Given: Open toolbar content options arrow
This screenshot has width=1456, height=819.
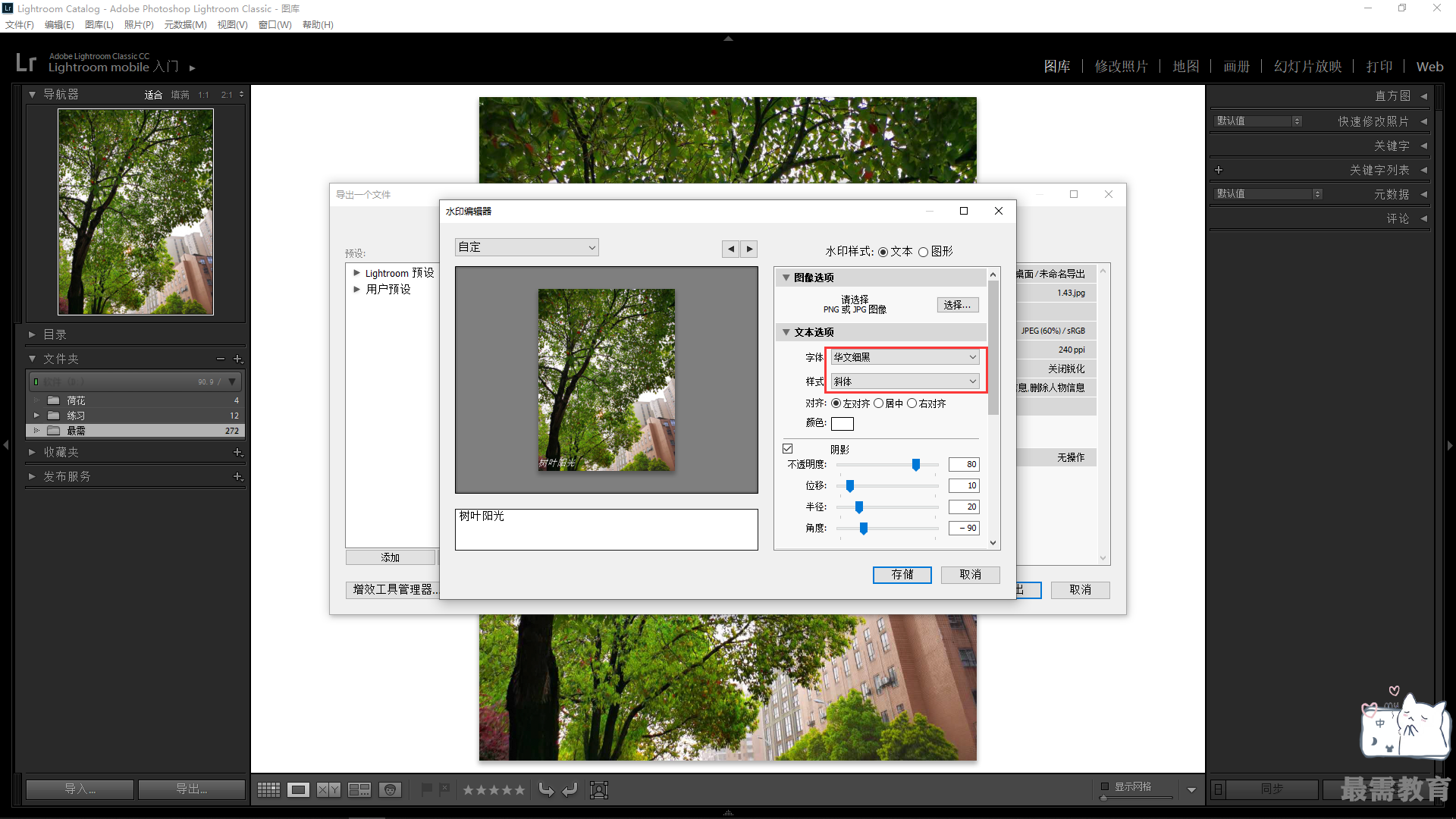Looking at the screenshot, I should tap(1191, 790).
